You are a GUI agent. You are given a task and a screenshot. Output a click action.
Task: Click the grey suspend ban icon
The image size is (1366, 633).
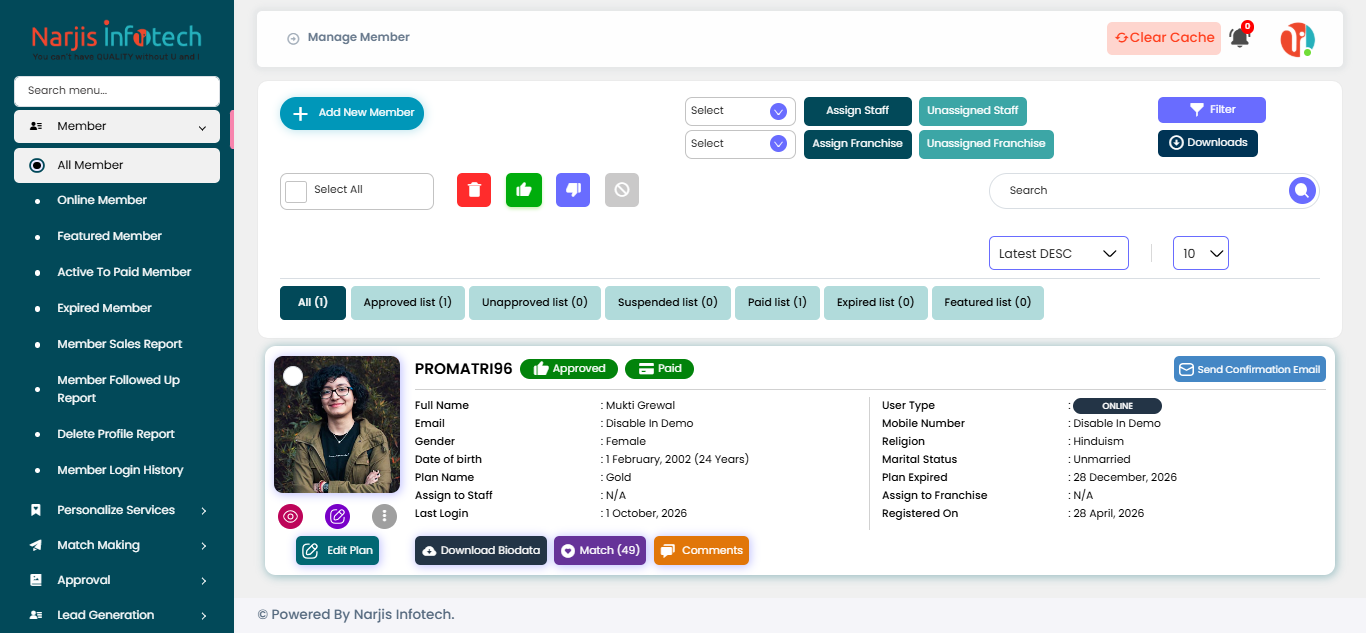click(x=622, y=190)
